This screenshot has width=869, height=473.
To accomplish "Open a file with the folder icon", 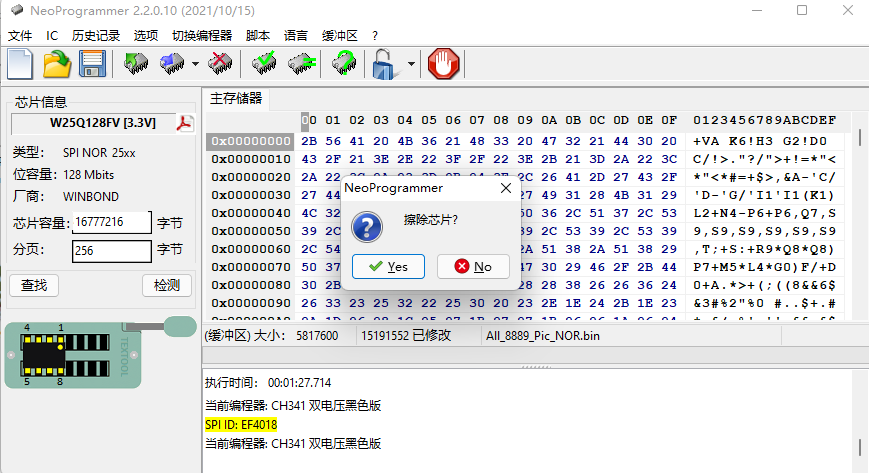I will 57,65.
